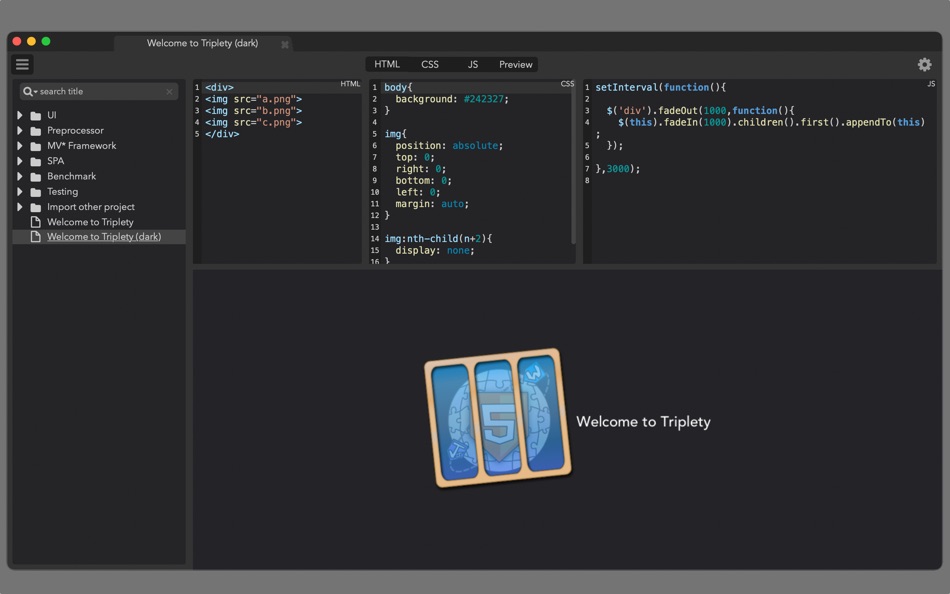Open the hamburger sidebar menu

pyautogui.click(x=22, y=64)
